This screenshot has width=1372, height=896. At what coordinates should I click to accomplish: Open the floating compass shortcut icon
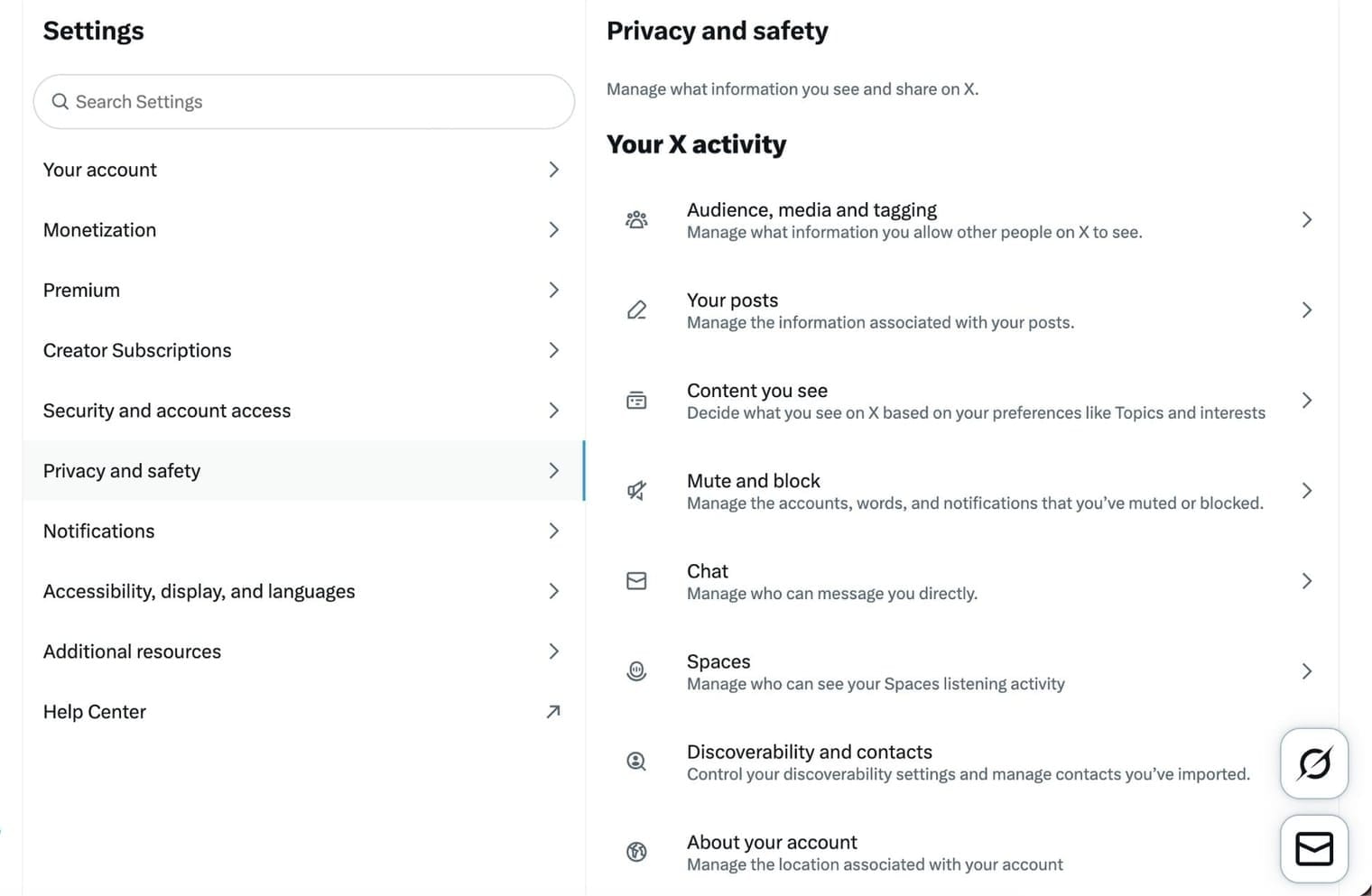1313,763
